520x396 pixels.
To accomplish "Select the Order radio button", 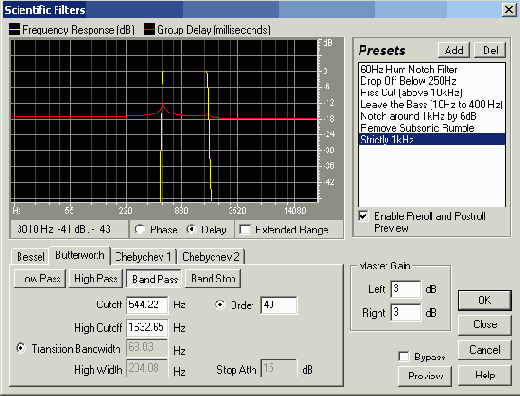I will tap(220, 305).
